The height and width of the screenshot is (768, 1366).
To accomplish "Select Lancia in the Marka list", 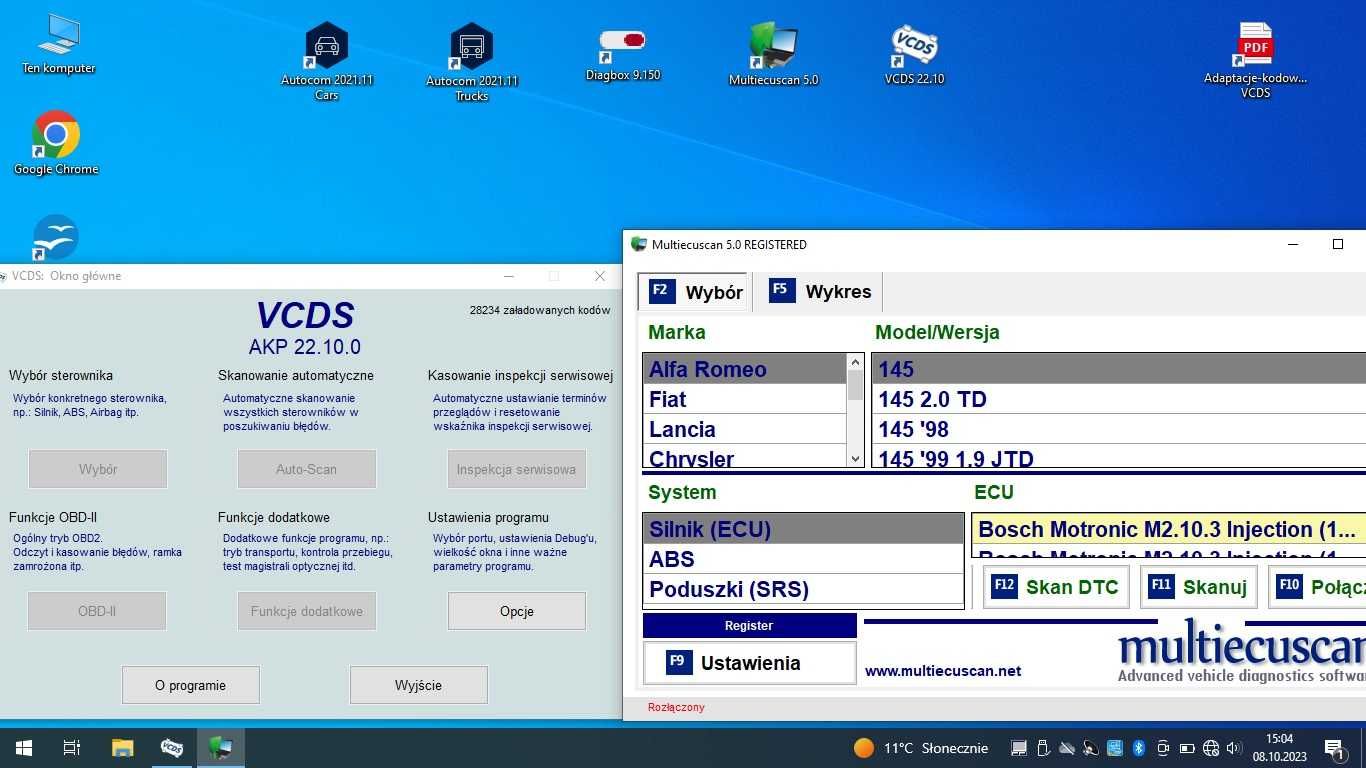I will point(745,429).
